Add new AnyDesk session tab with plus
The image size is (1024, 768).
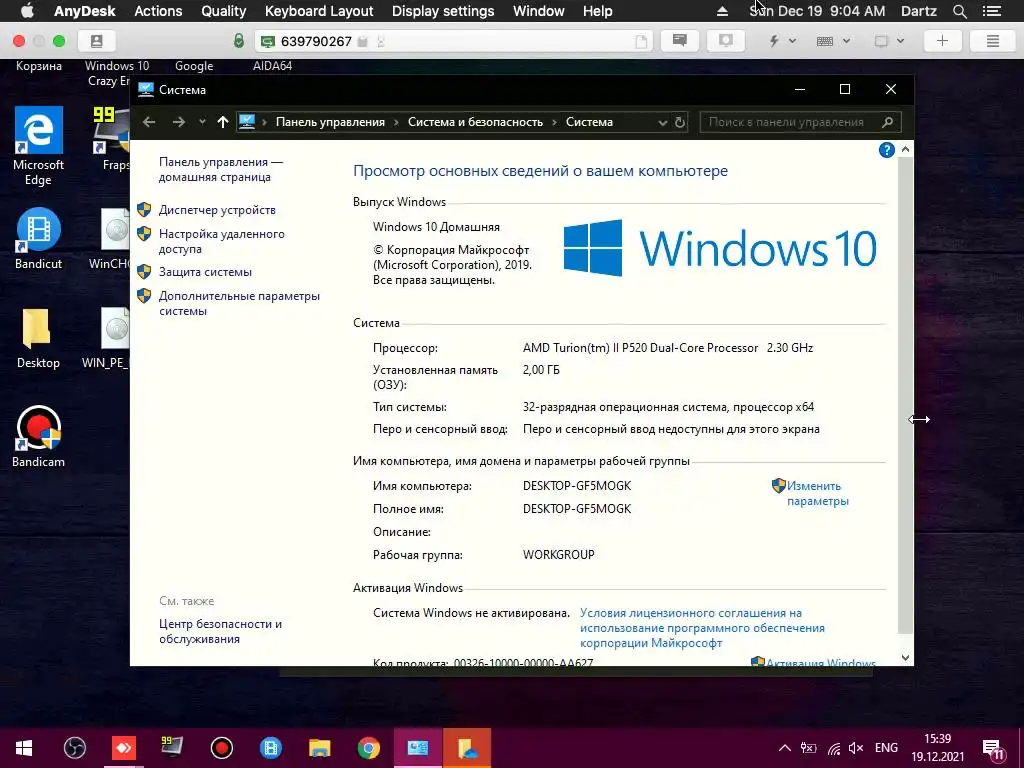[x=942, y=41]
